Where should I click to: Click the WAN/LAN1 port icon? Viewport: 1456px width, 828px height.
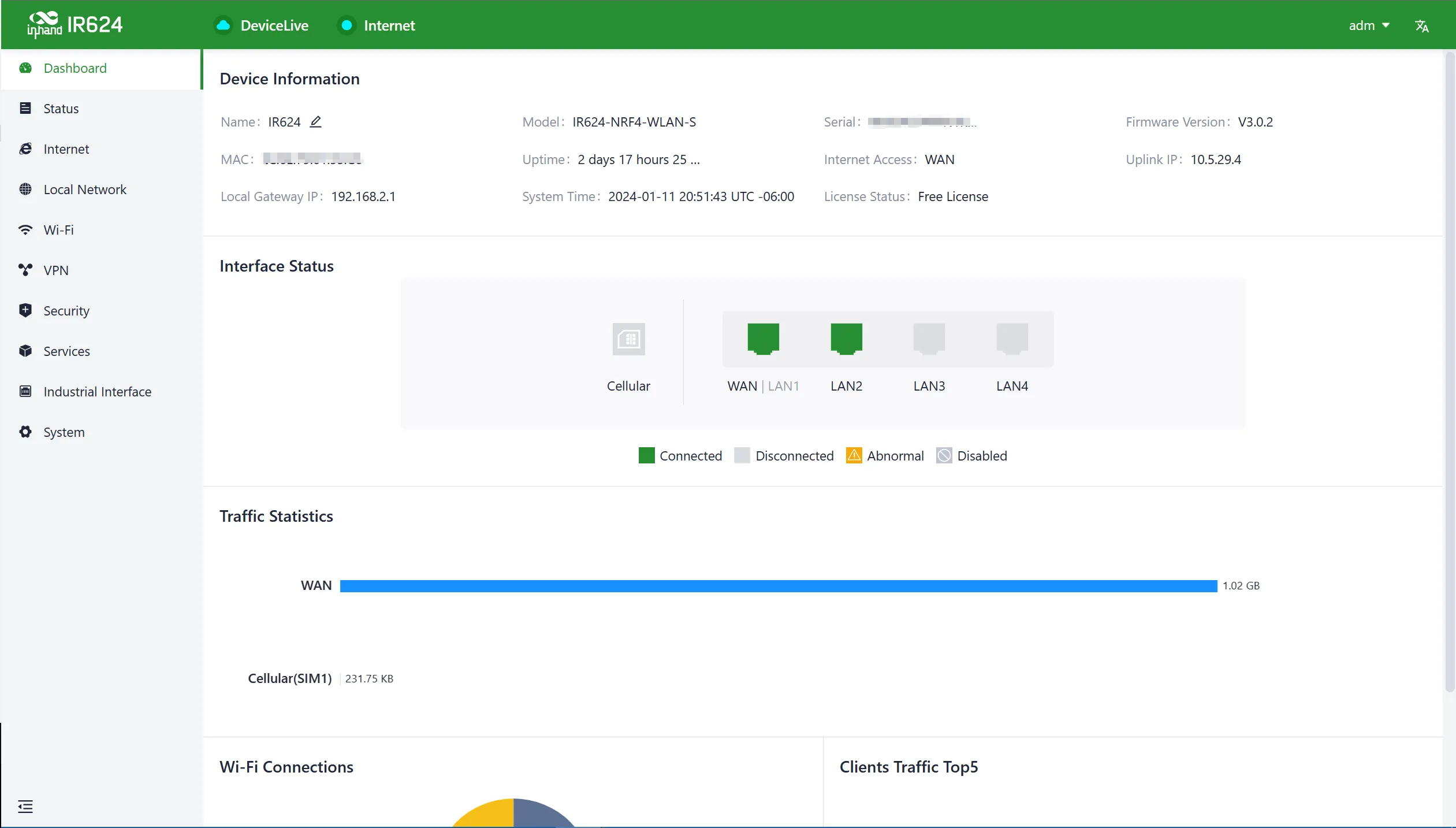(x=763, y=339)
